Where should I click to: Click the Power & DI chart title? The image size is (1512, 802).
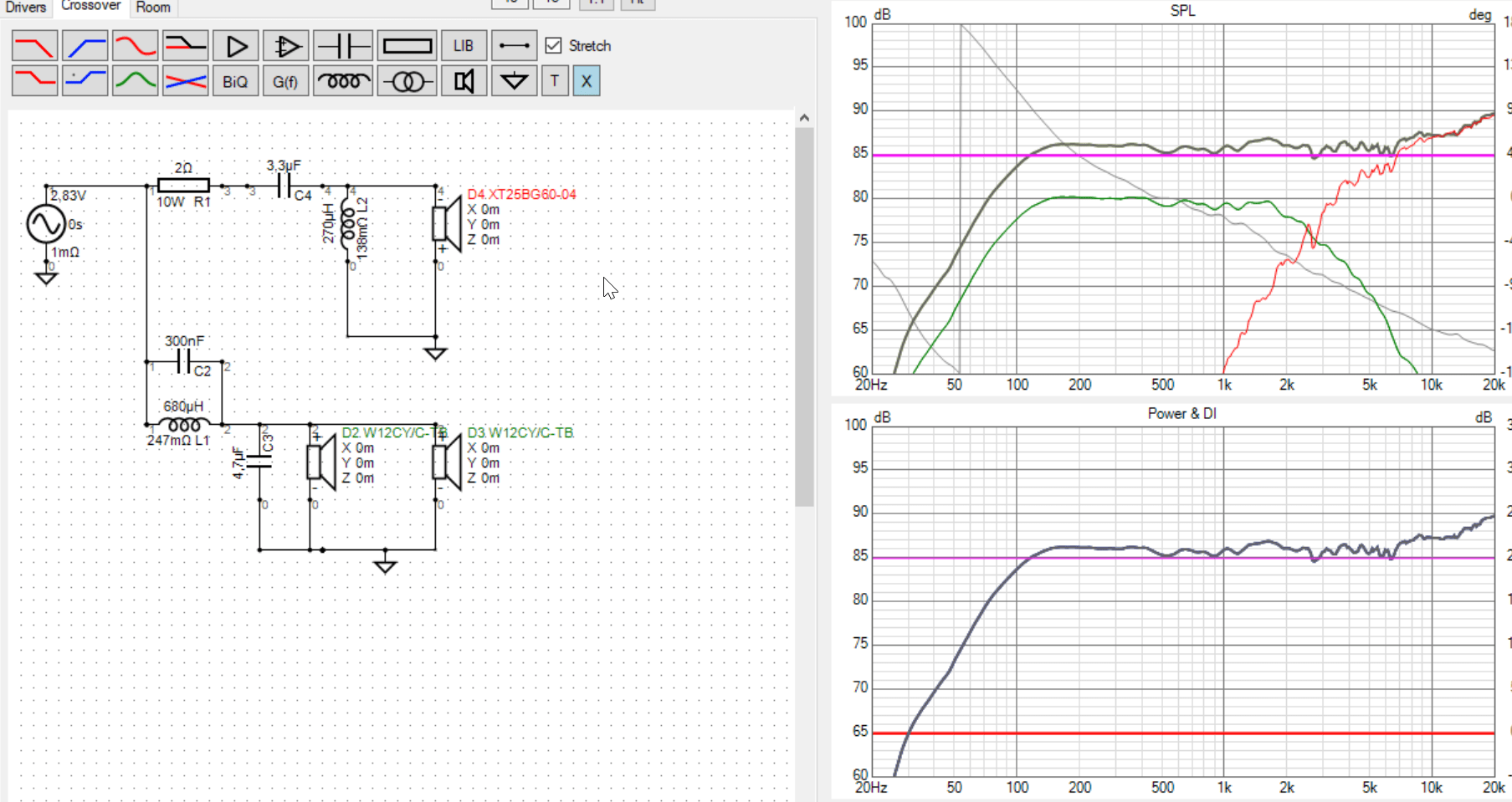[x=1181, y=413]
